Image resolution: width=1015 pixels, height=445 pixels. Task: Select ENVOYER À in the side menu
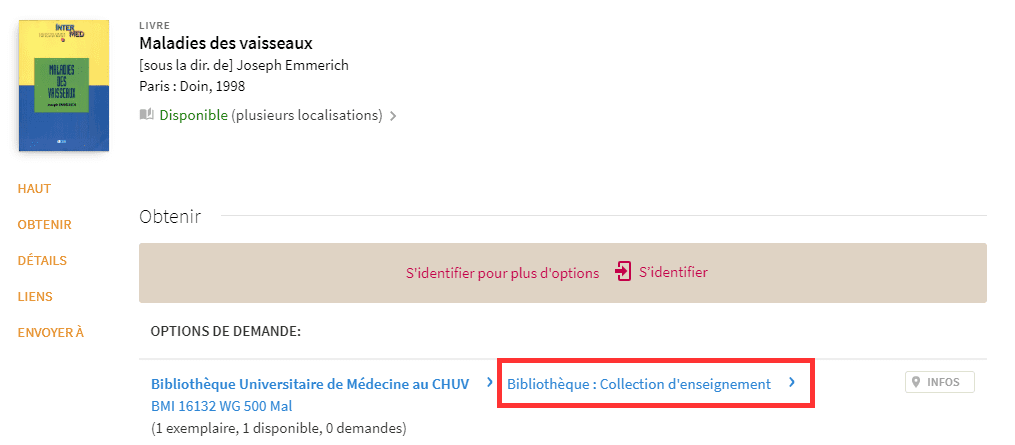(50, 333)
